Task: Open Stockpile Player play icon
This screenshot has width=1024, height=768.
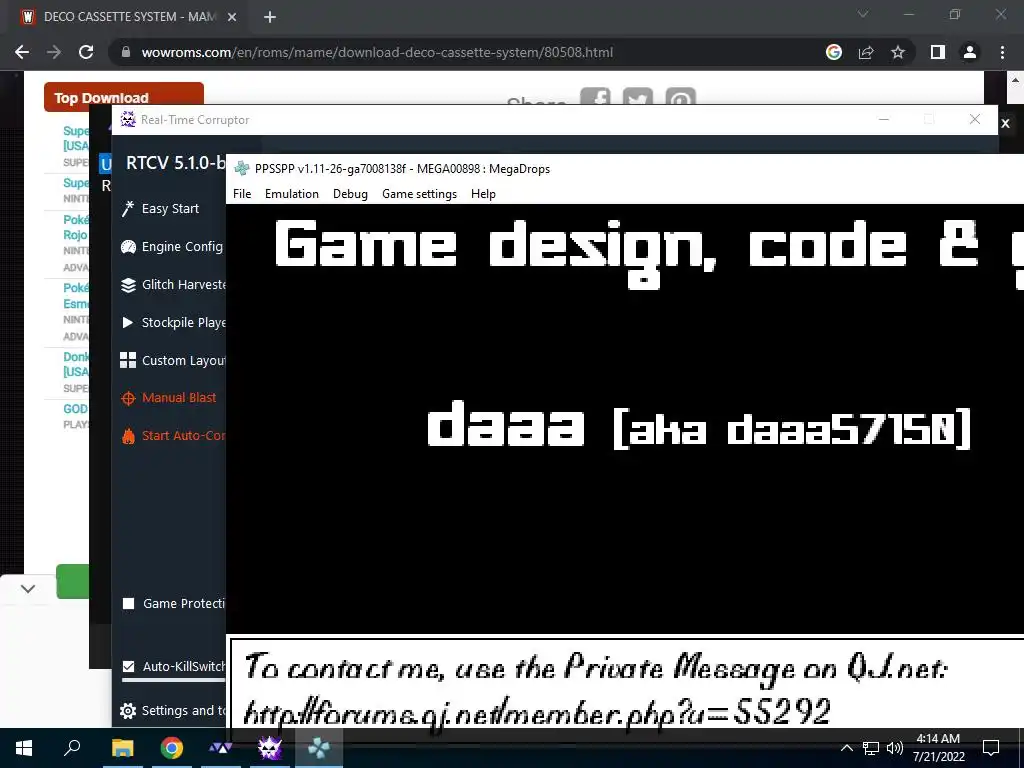Action: pos(128,323)
